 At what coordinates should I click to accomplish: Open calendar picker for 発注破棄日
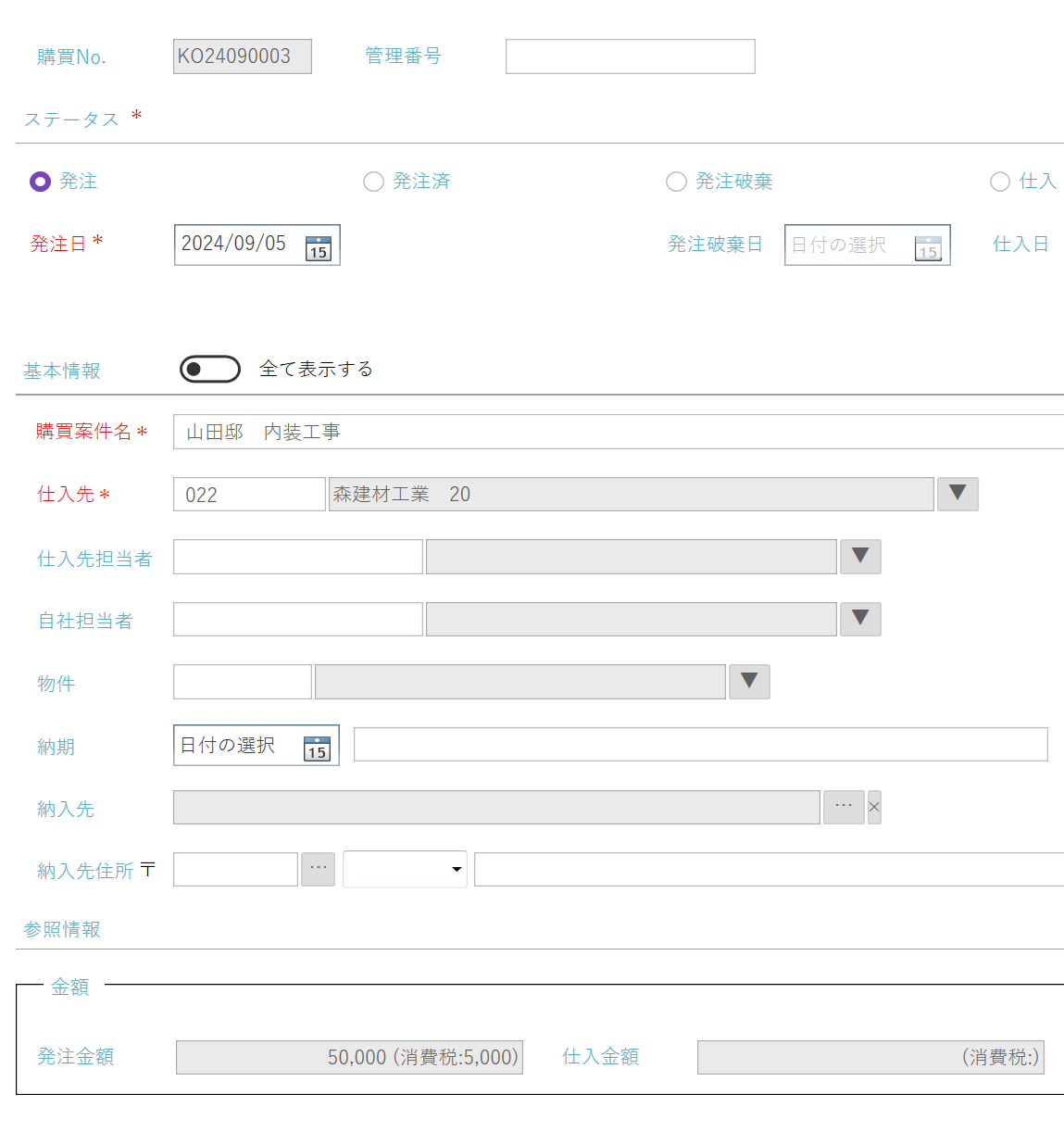click(928, 247)
